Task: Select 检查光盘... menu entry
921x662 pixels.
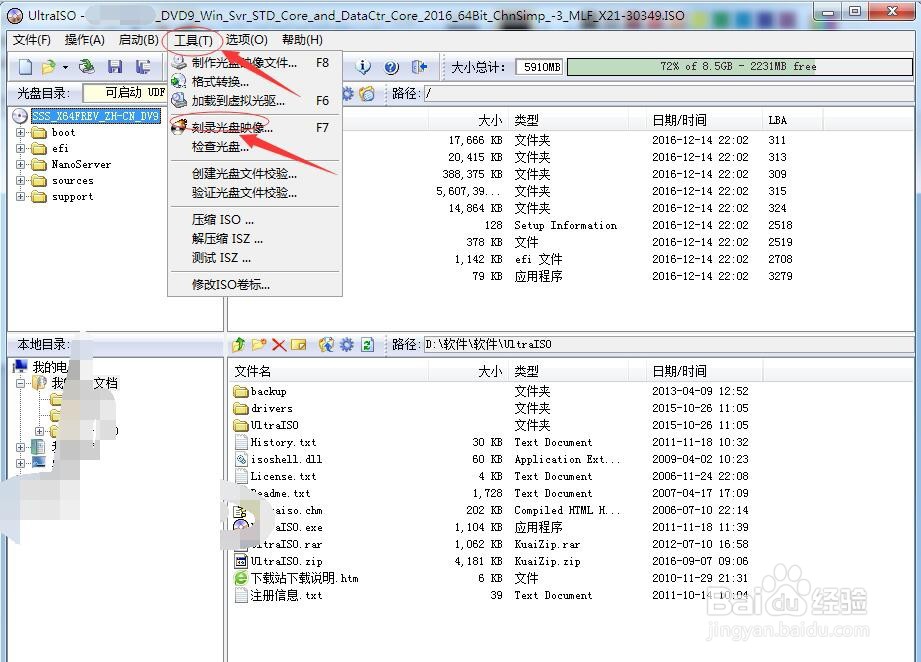Action: [x=255, y=147]
